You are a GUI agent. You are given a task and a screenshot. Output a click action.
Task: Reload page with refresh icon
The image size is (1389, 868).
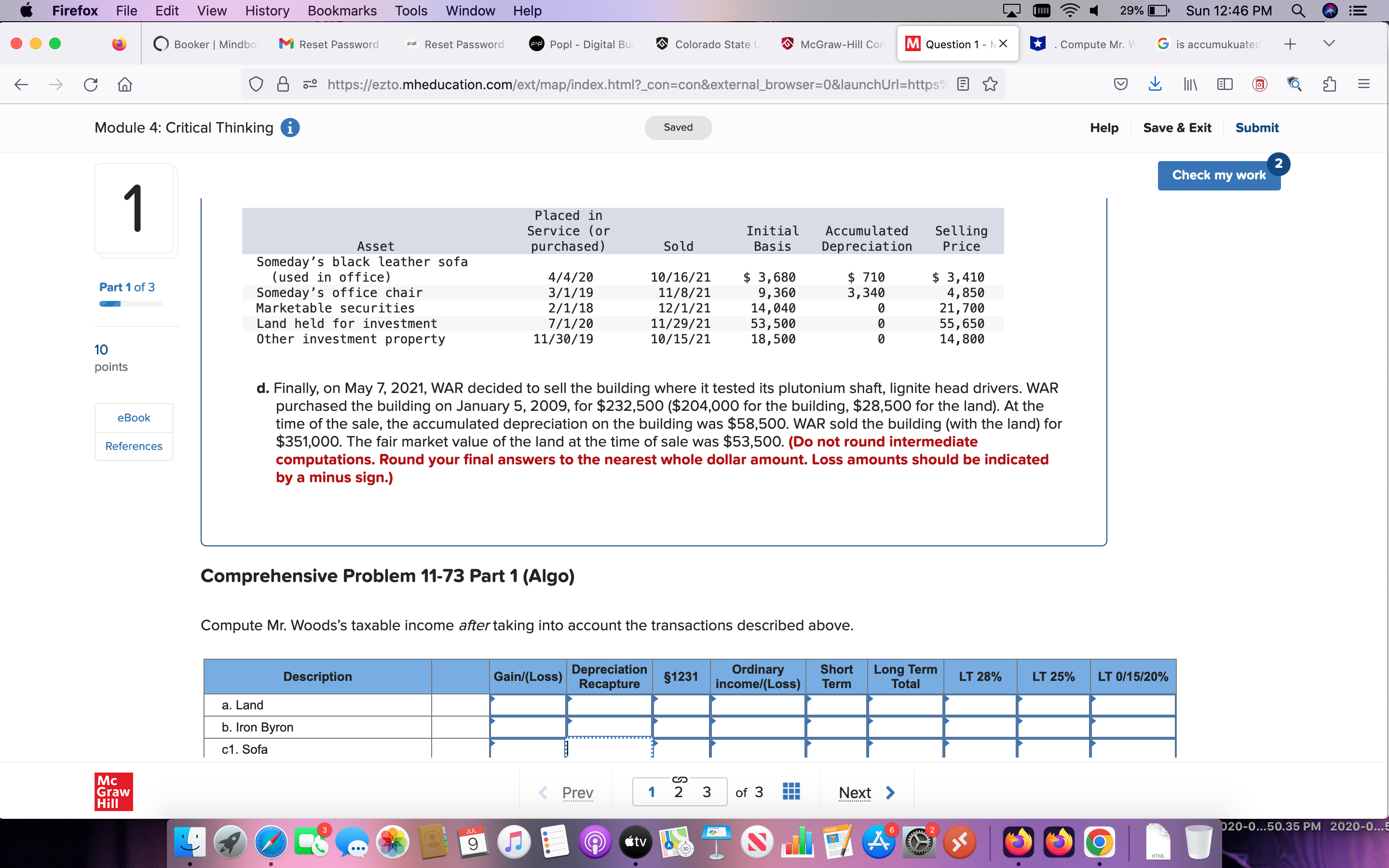[x=91, y=85]
